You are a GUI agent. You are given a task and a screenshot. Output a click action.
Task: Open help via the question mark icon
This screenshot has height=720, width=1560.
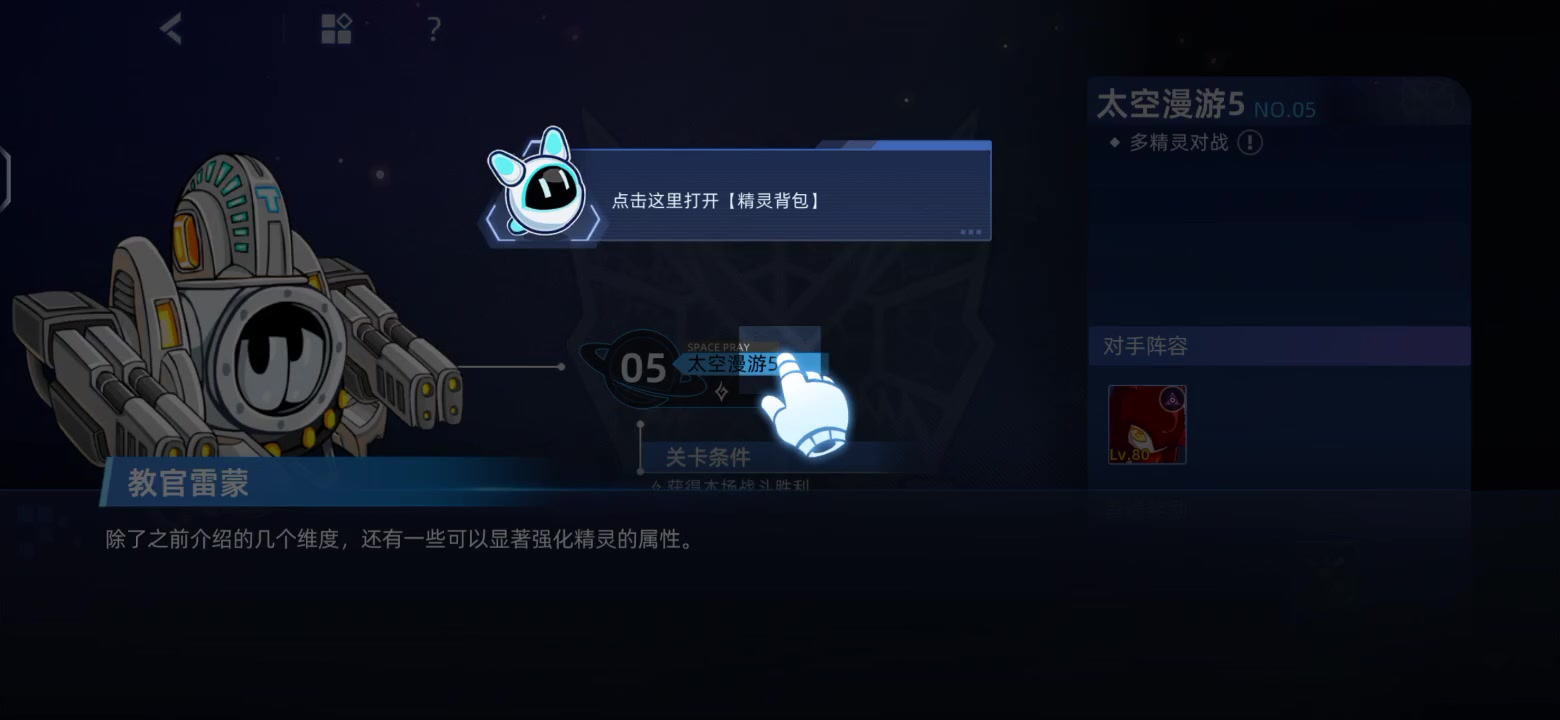click(x=433, y=29)
